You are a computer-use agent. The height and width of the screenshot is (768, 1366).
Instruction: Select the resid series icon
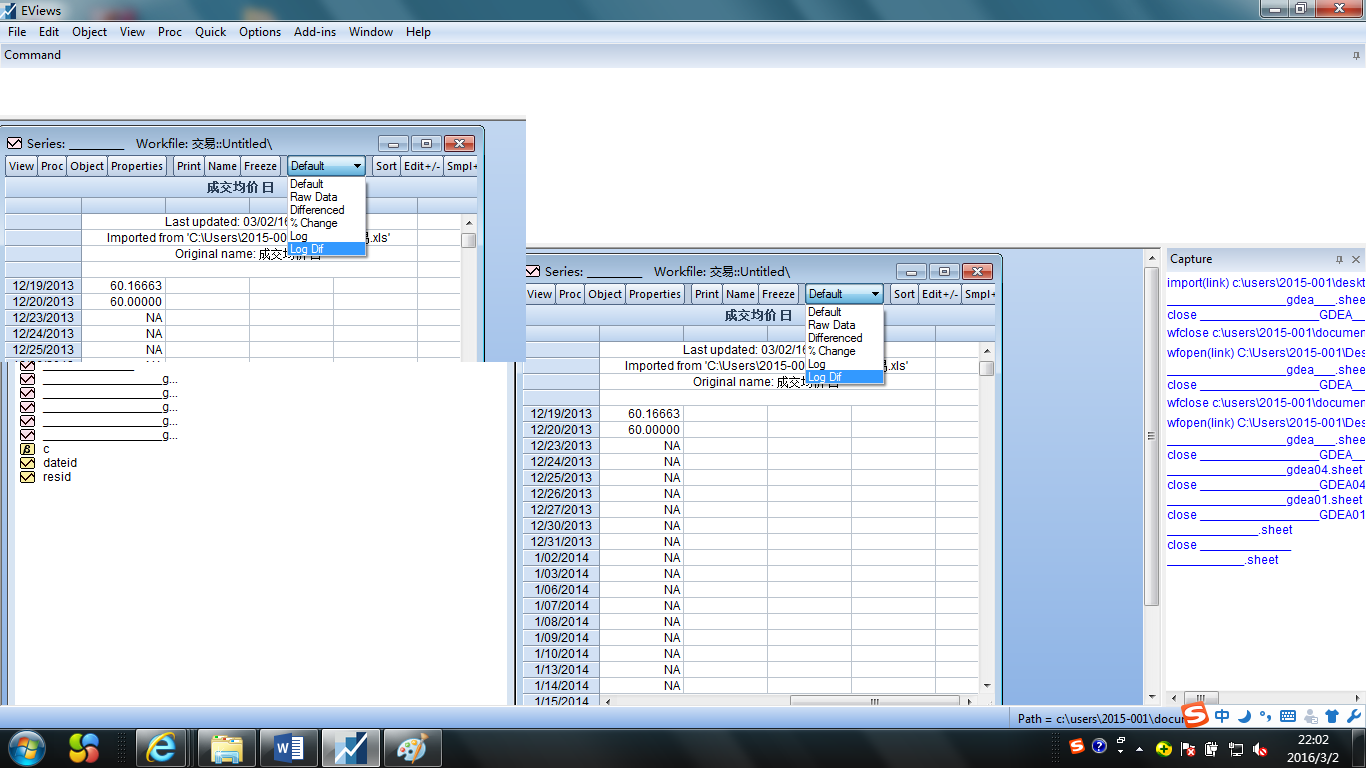coord(27,477)
